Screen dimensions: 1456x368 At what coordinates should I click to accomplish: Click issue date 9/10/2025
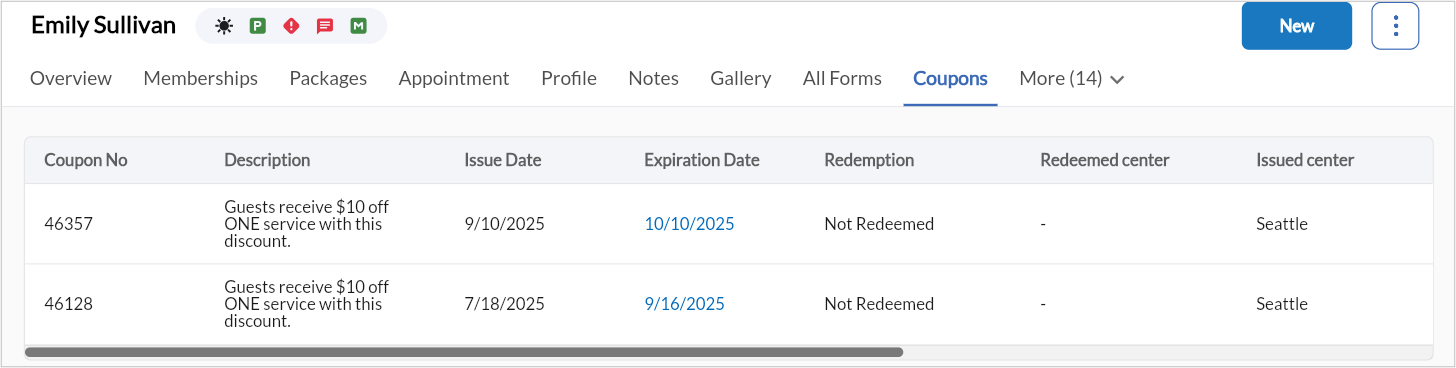(x=504, y=224)
